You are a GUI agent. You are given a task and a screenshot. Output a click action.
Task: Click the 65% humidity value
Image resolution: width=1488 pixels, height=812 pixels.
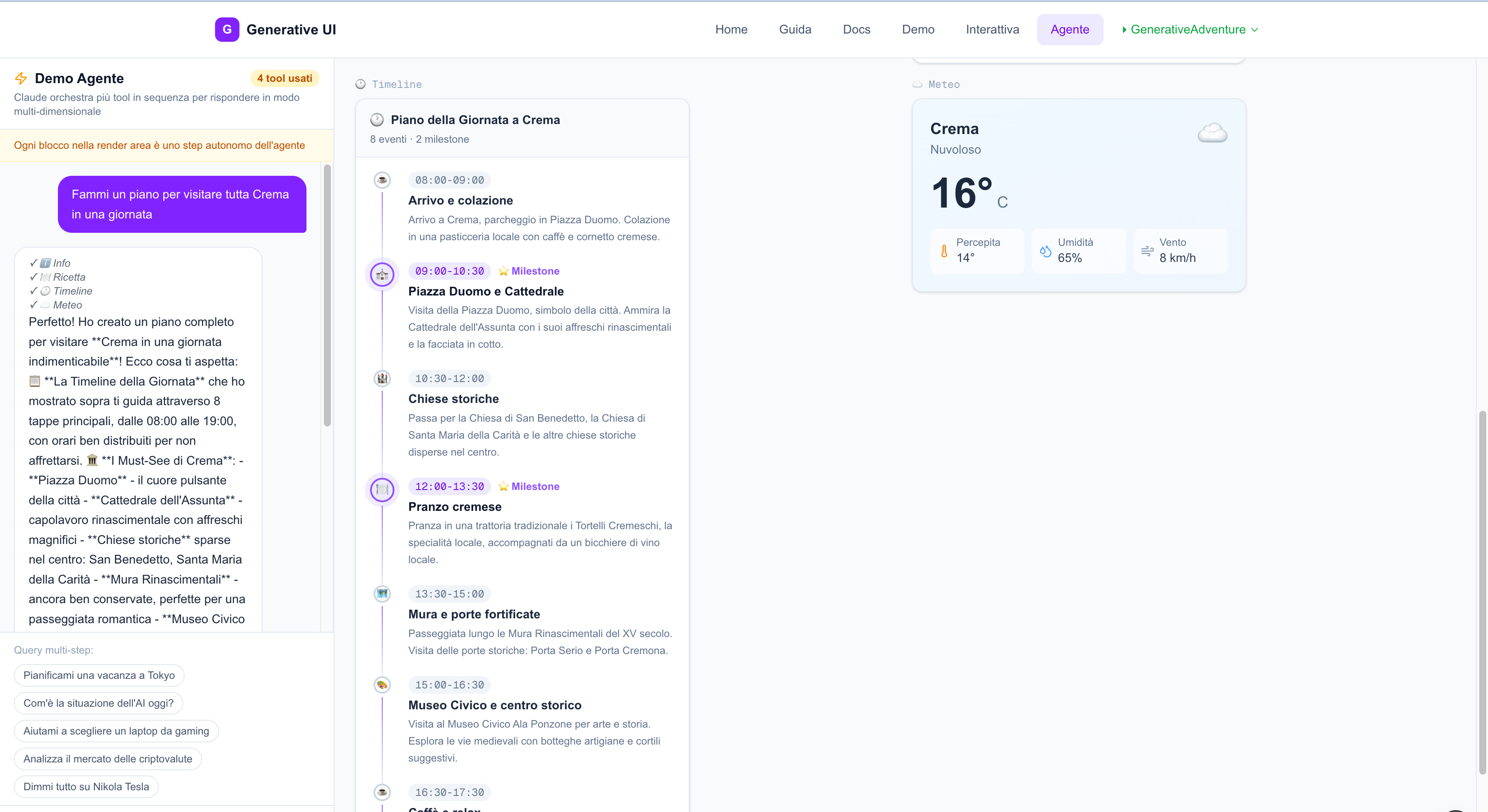tap(1070, 258)
